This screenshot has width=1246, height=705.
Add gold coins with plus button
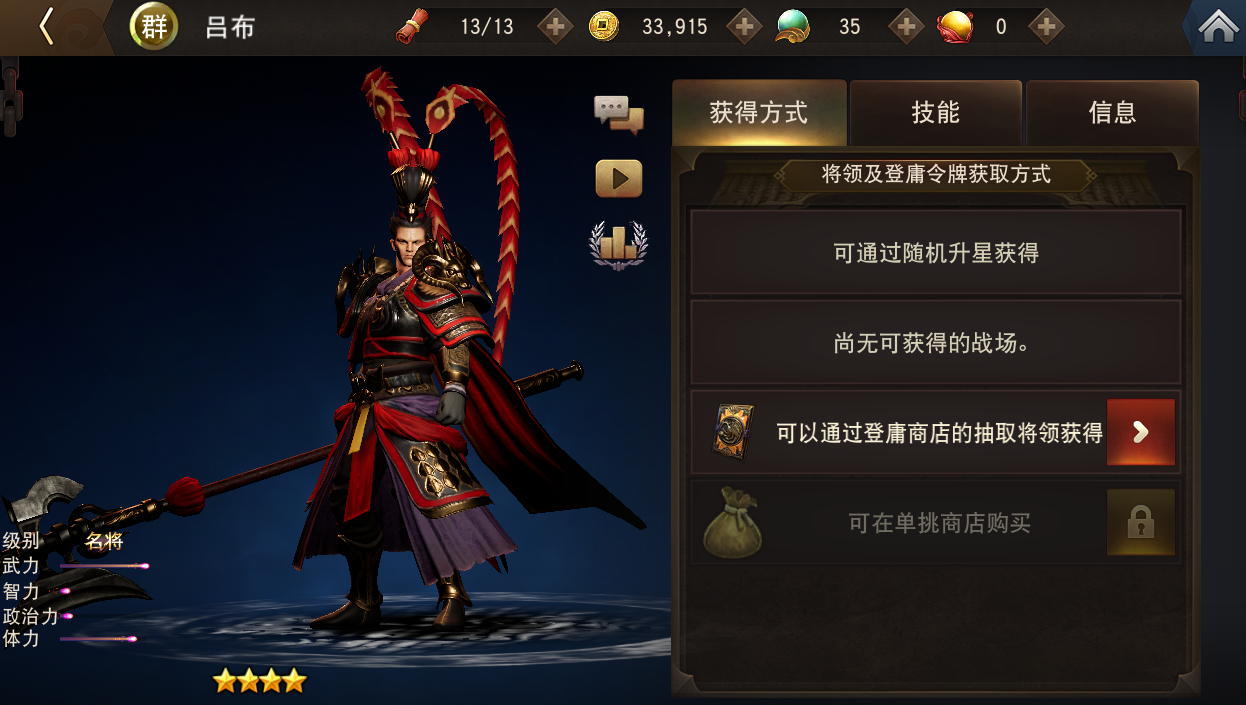tap(744, 27)
